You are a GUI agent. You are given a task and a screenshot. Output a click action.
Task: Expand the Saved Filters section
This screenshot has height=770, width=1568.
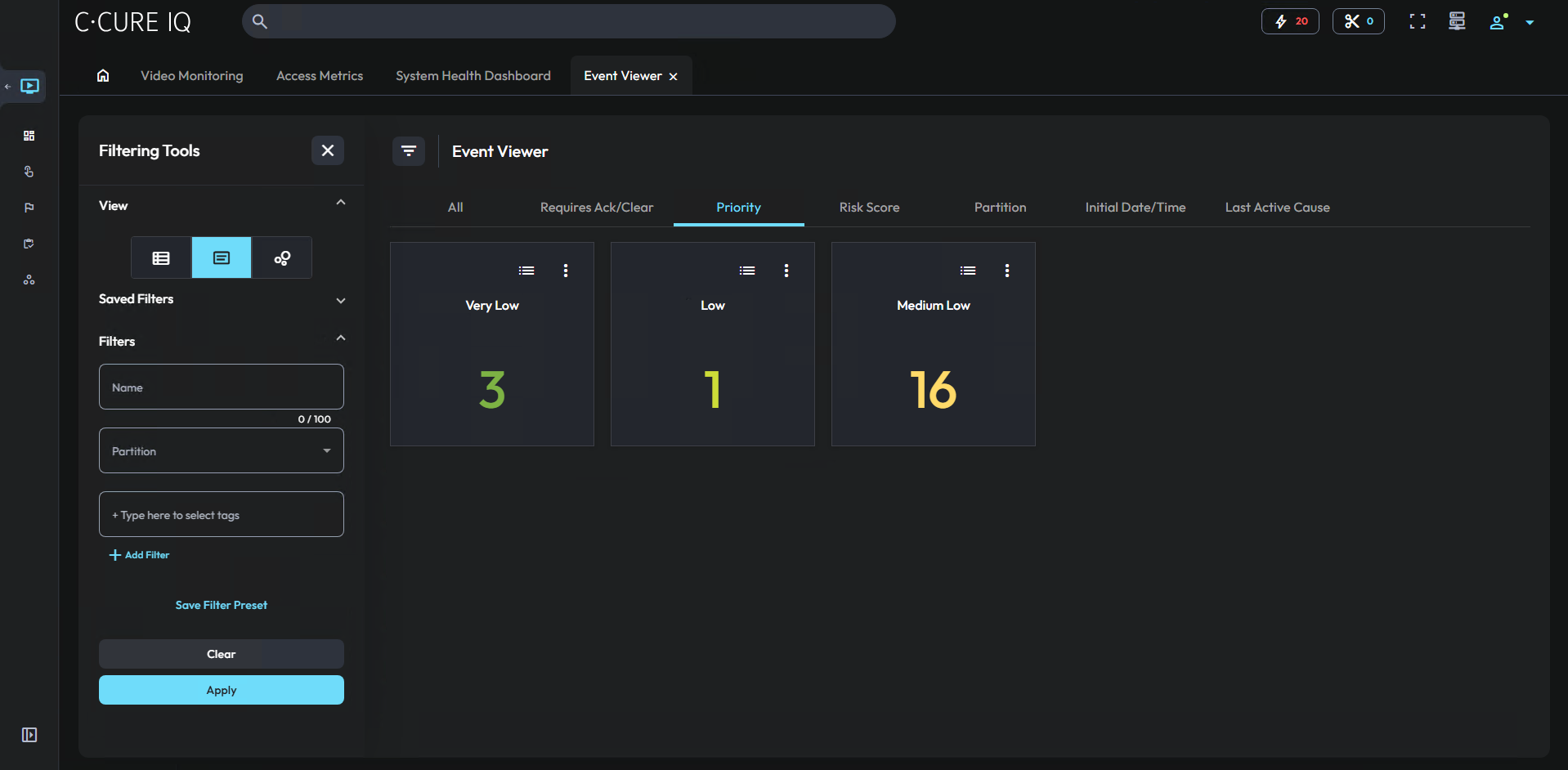pyautogui.click(x=340, y=300)
